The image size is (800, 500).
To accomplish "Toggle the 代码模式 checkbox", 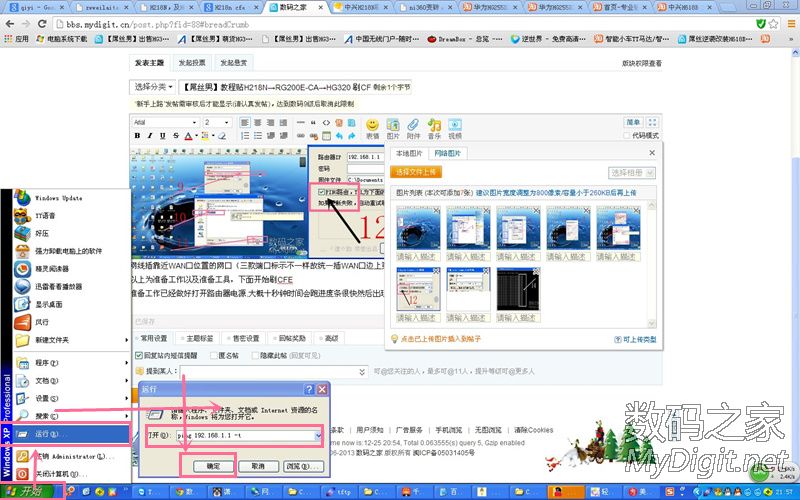I will [627, 135].
